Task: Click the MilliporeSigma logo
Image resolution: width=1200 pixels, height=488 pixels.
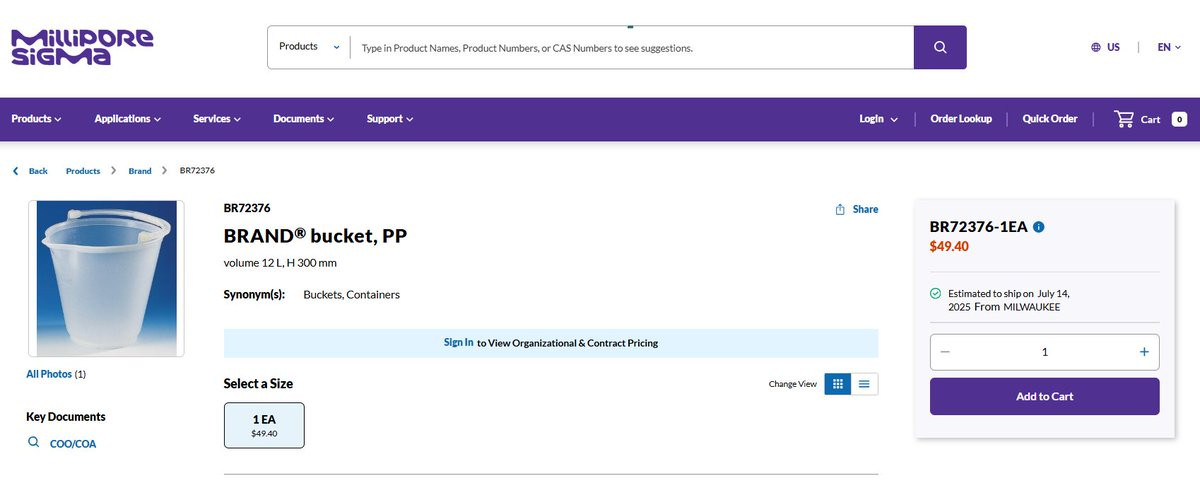Action: click(82, 47)
